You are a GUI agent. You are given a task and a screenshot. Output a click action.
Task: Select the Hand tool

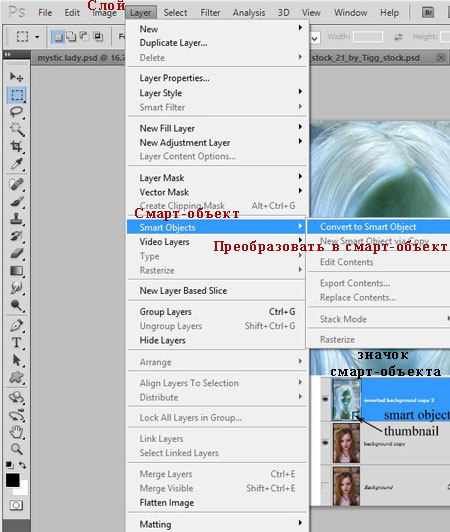point(16,432)
